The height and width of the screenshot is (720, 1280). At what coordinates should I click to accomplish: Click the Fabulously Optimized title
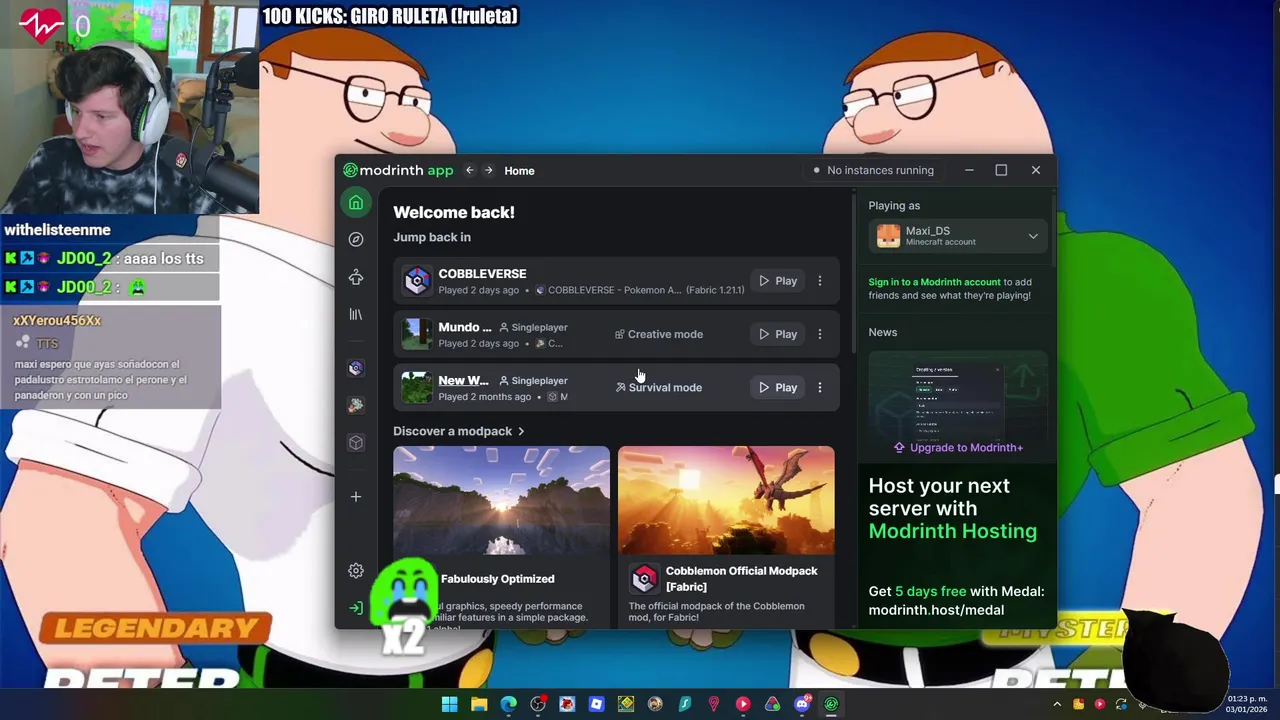pos(497,579)
